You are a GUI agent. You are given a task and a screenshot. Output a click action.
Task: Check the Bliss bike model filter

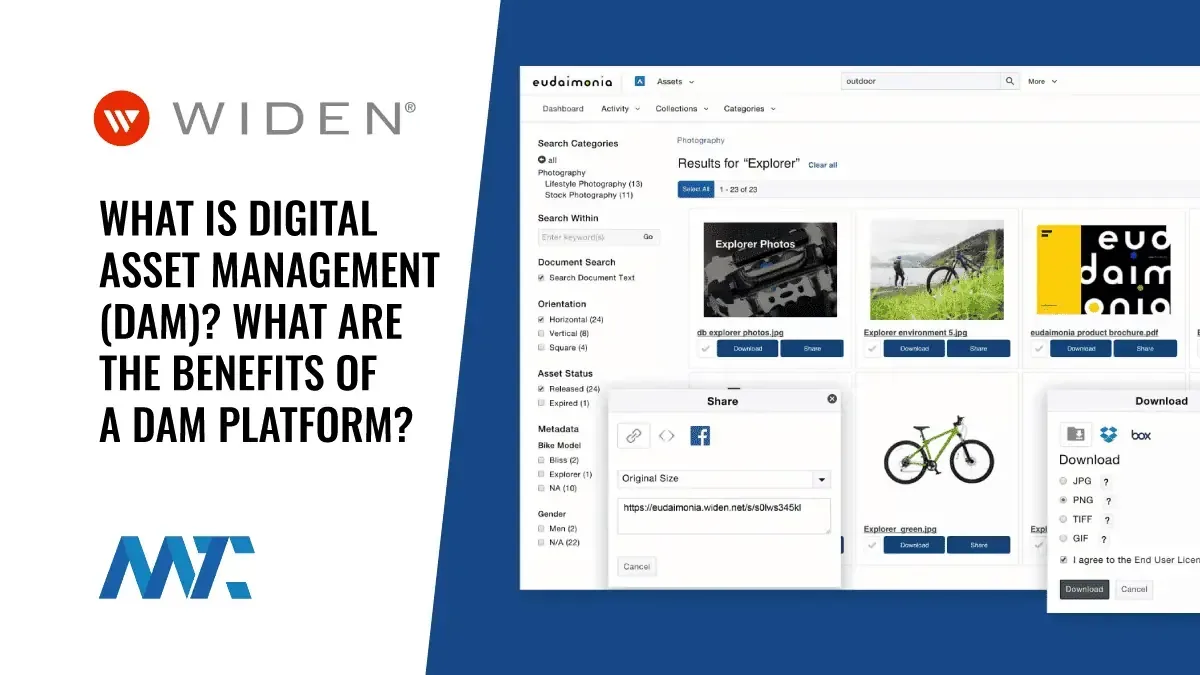click(542, 460)
